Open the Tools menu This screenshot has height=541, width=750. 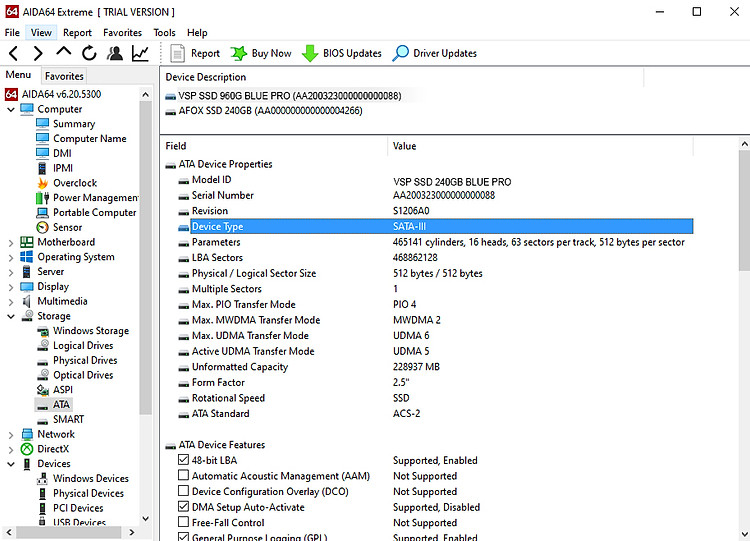(165, 33)
